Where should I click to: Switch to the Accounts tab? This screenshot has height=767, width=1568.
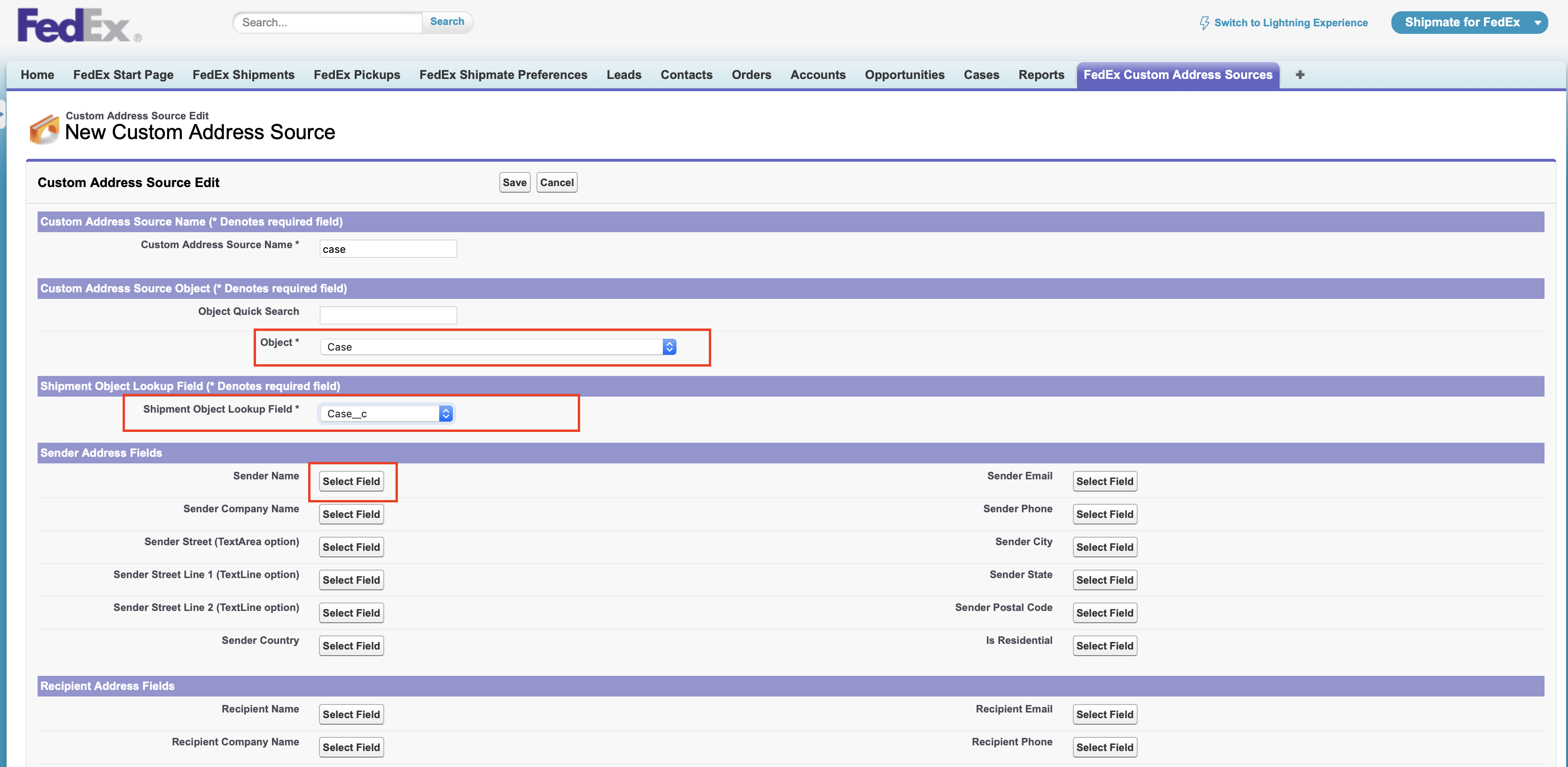pyautogui.click(x=818, y=75)
